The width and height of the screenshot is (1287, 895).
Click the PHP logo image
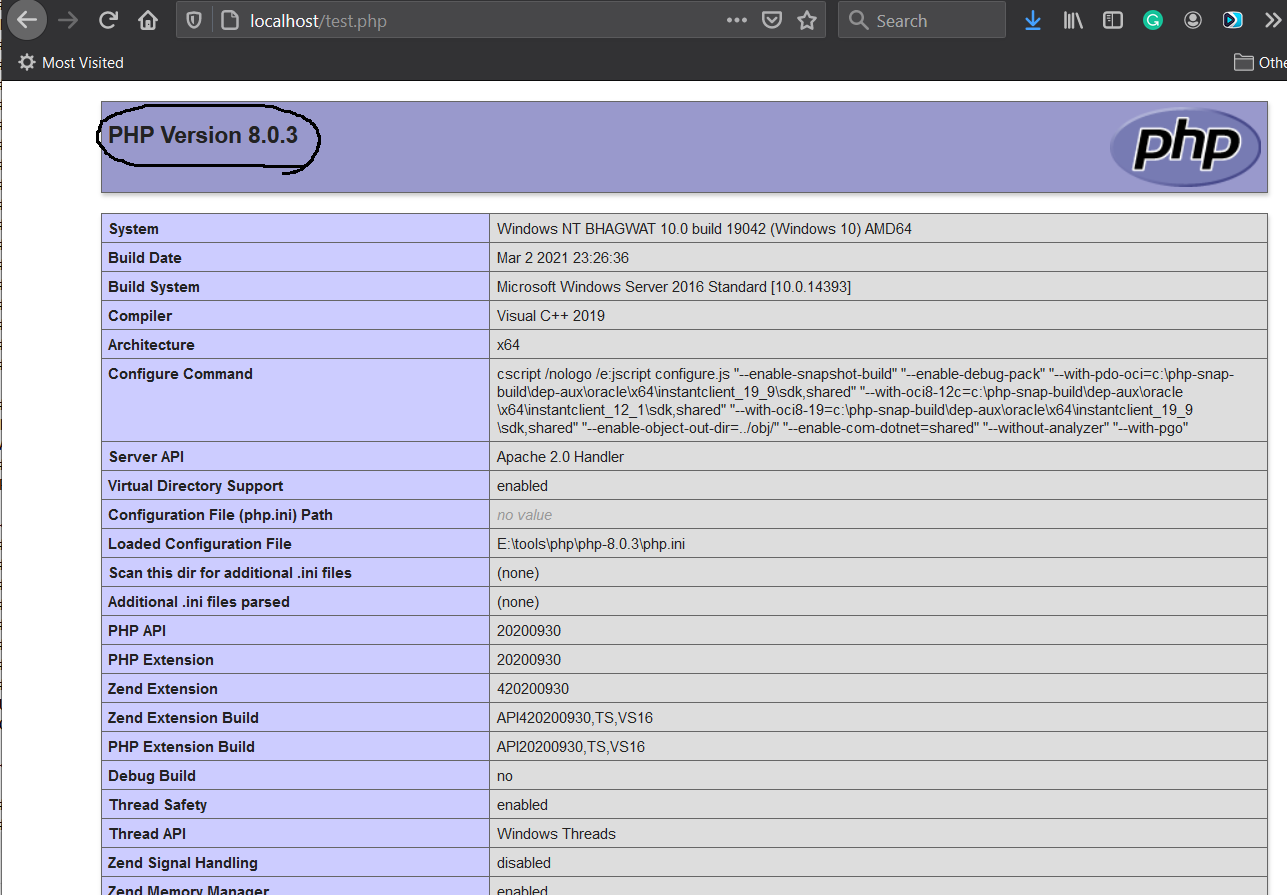[1185, 147]
